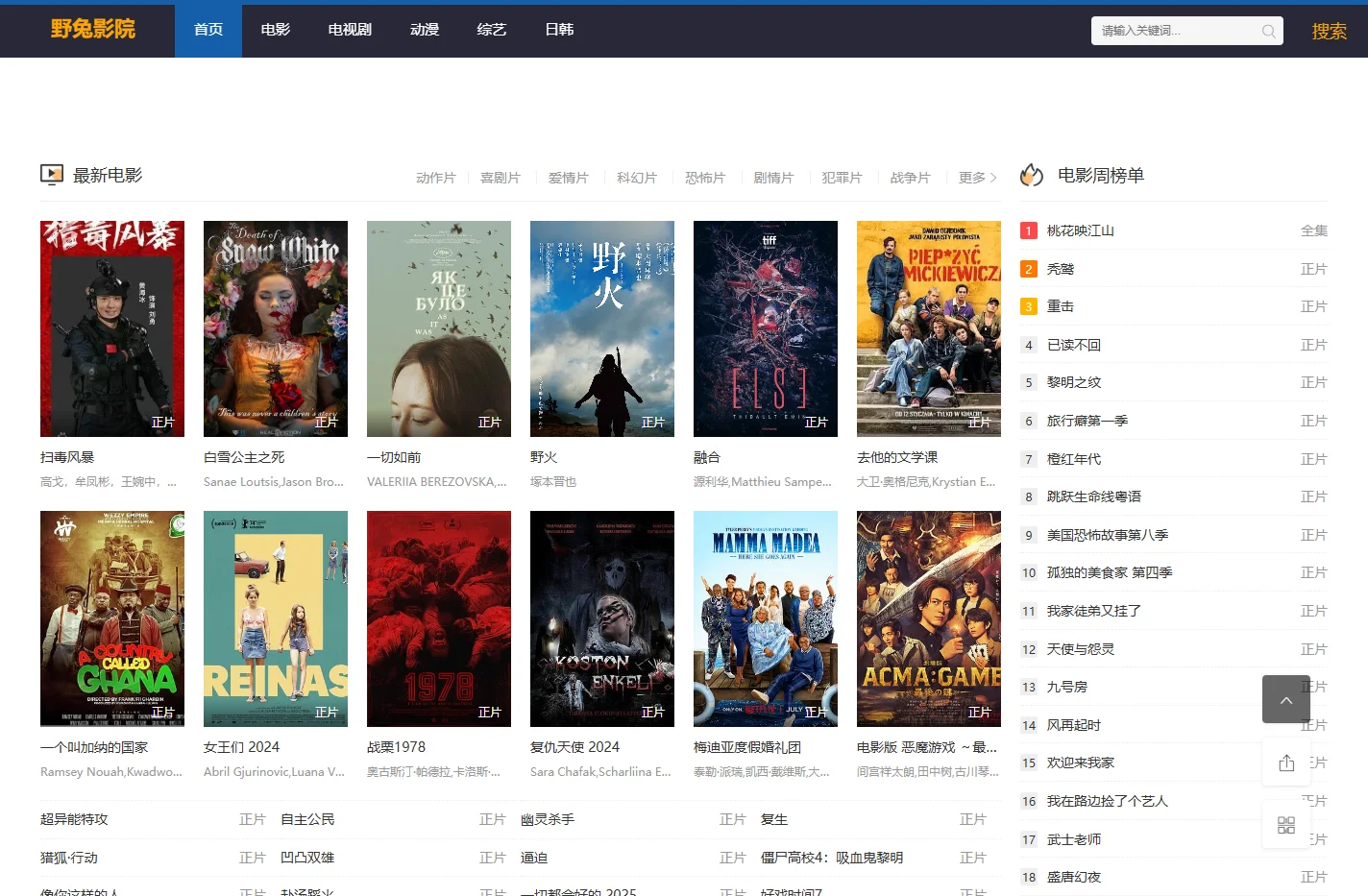Click the 去他的文学课 title link
The image size is (1368, 896).
click(x=897, y=457)
